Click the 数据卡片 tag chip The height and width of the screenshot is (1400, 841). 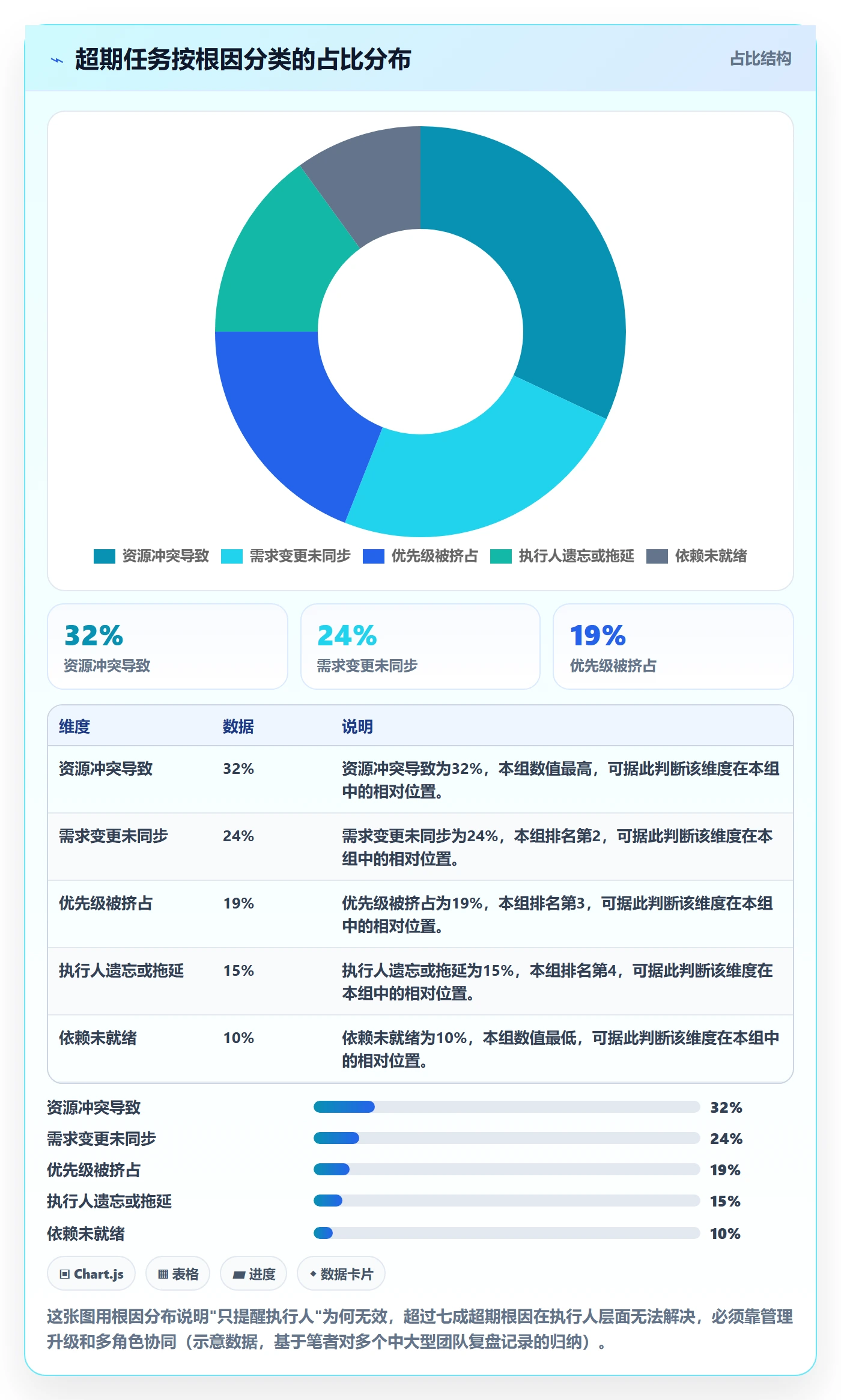tap(341, 1273)
